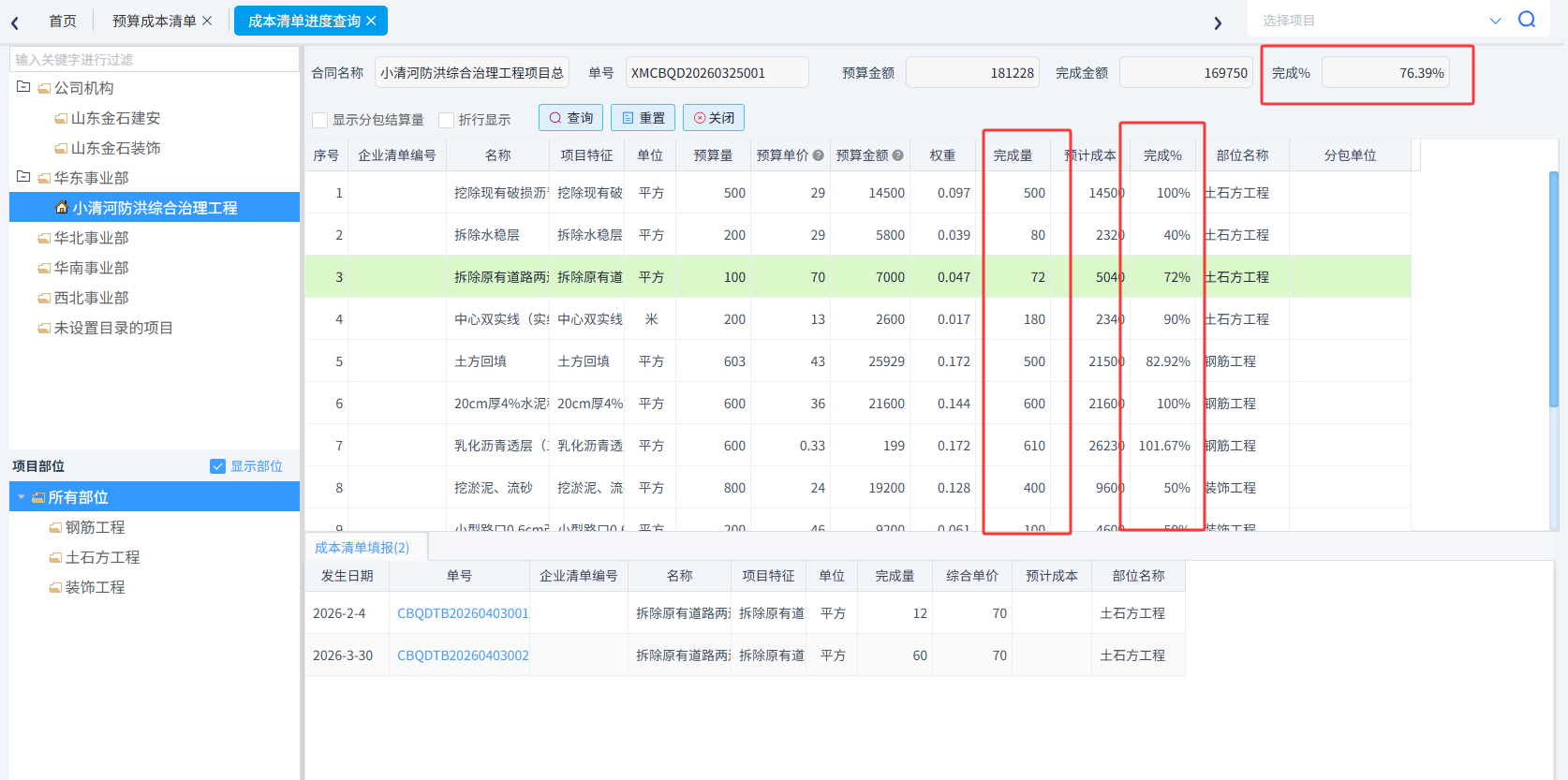Open the CBQDTB20260403001 link
Viewport: 1568px width, 780px height.
point(463,613)
